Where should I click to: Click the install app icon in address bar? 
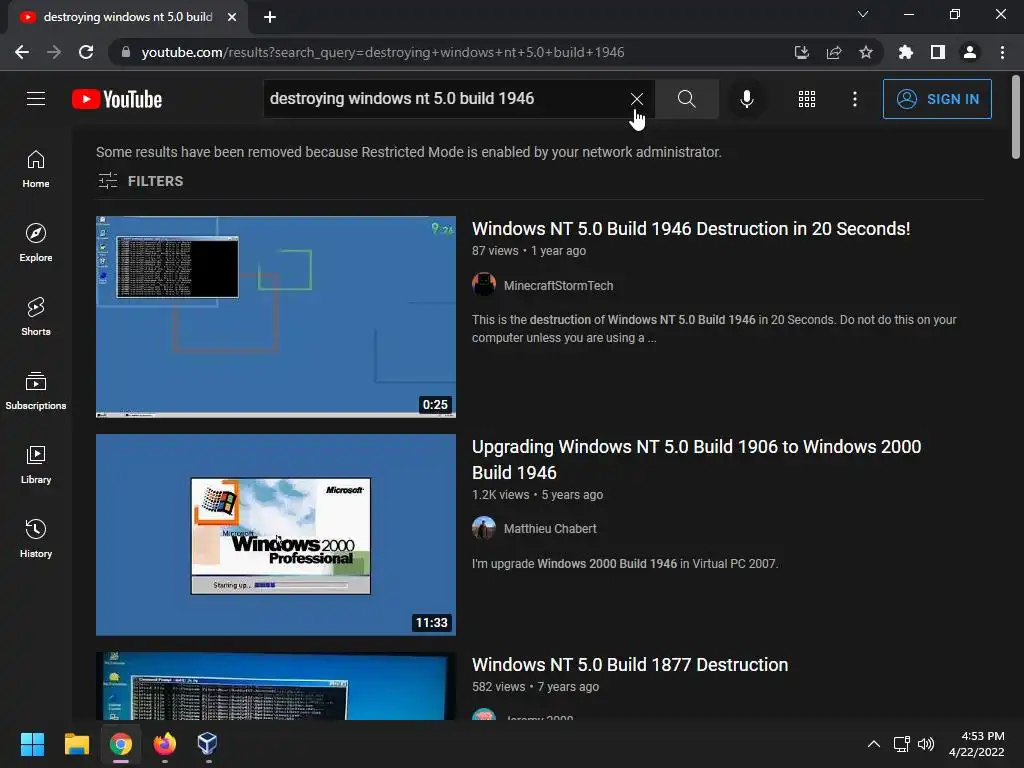click(x=801, y=52)
